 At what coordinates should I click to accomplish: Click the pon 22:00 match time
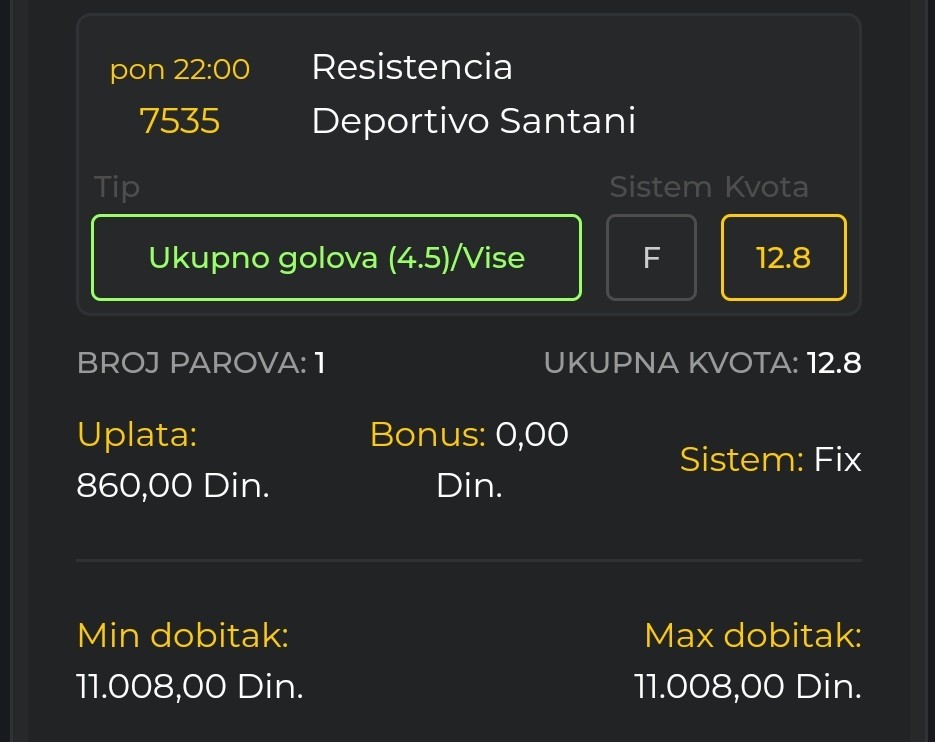click(x=179, y=70)
